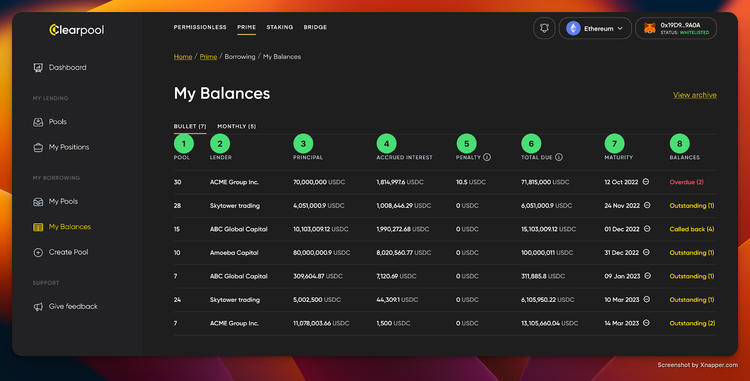The height and width of the screenshot is (381, 750).
Task: Open the Staking top navigation tab
Action: click(x=280, y=27)
